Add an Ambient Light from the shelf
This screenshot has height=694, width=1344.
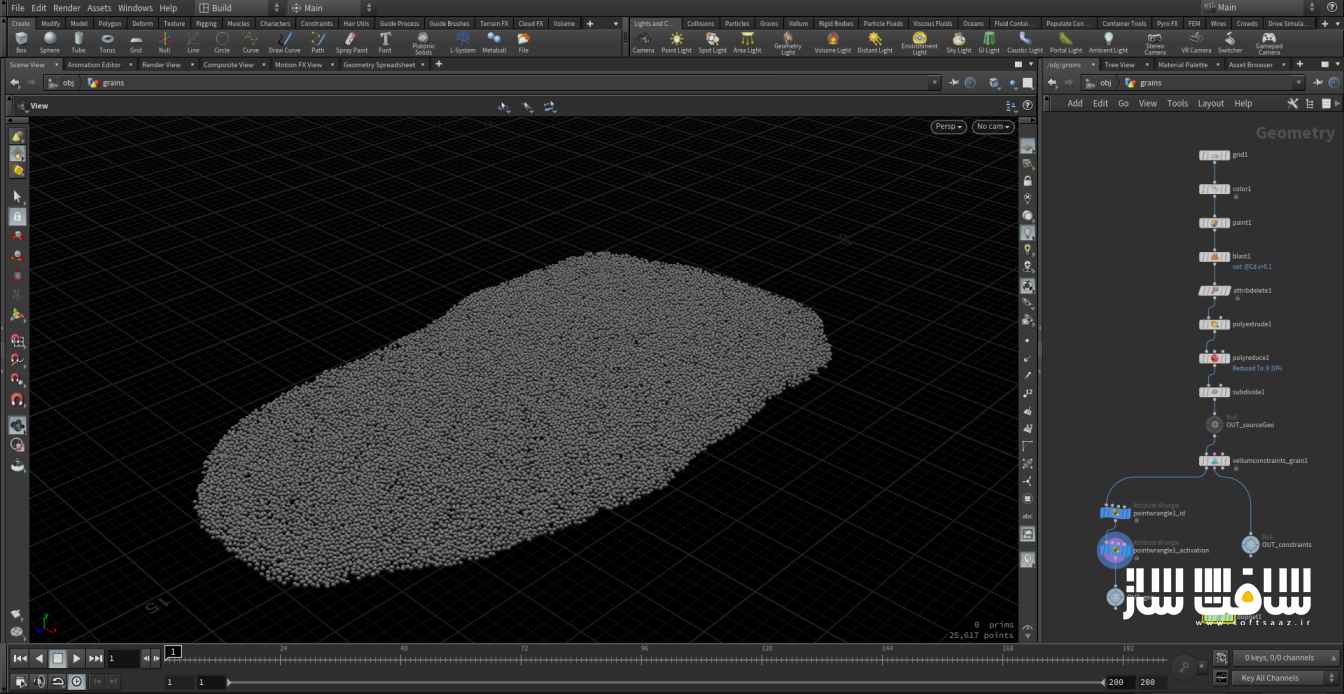click(1108, 42)
